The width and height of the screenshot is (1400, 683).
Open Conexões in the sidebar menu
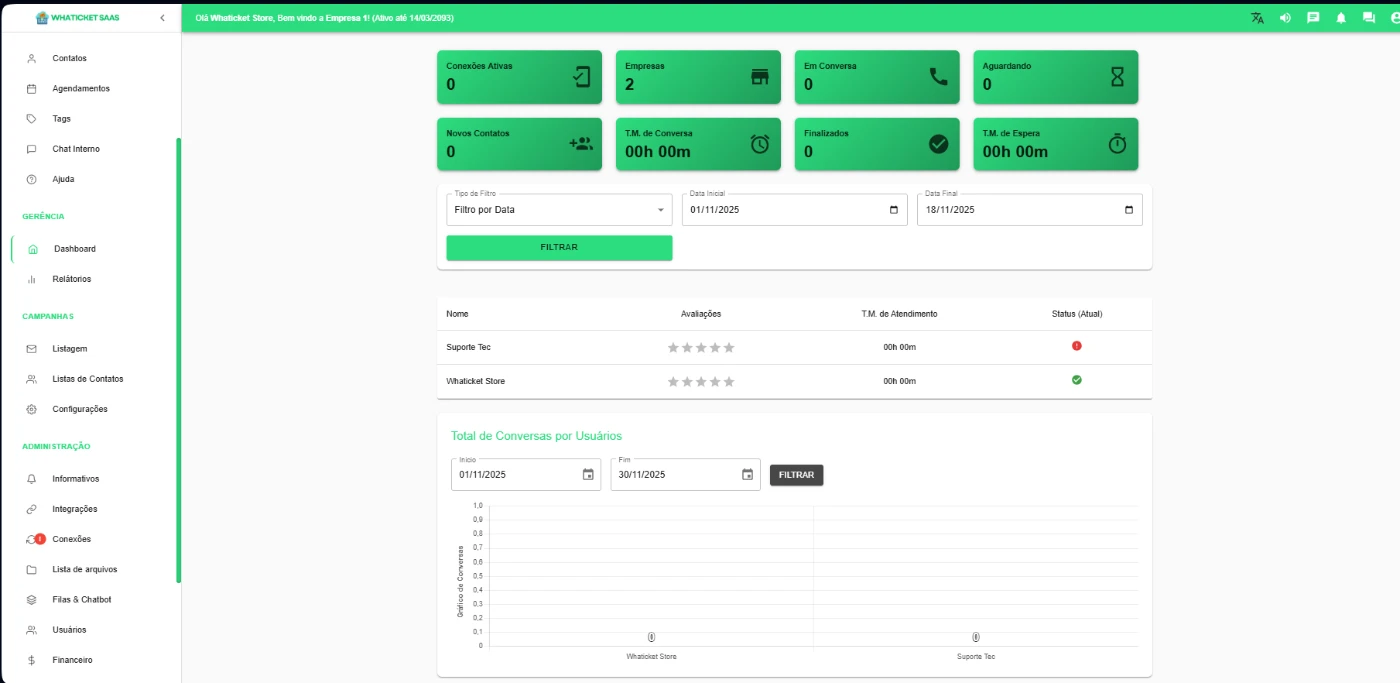71,539
